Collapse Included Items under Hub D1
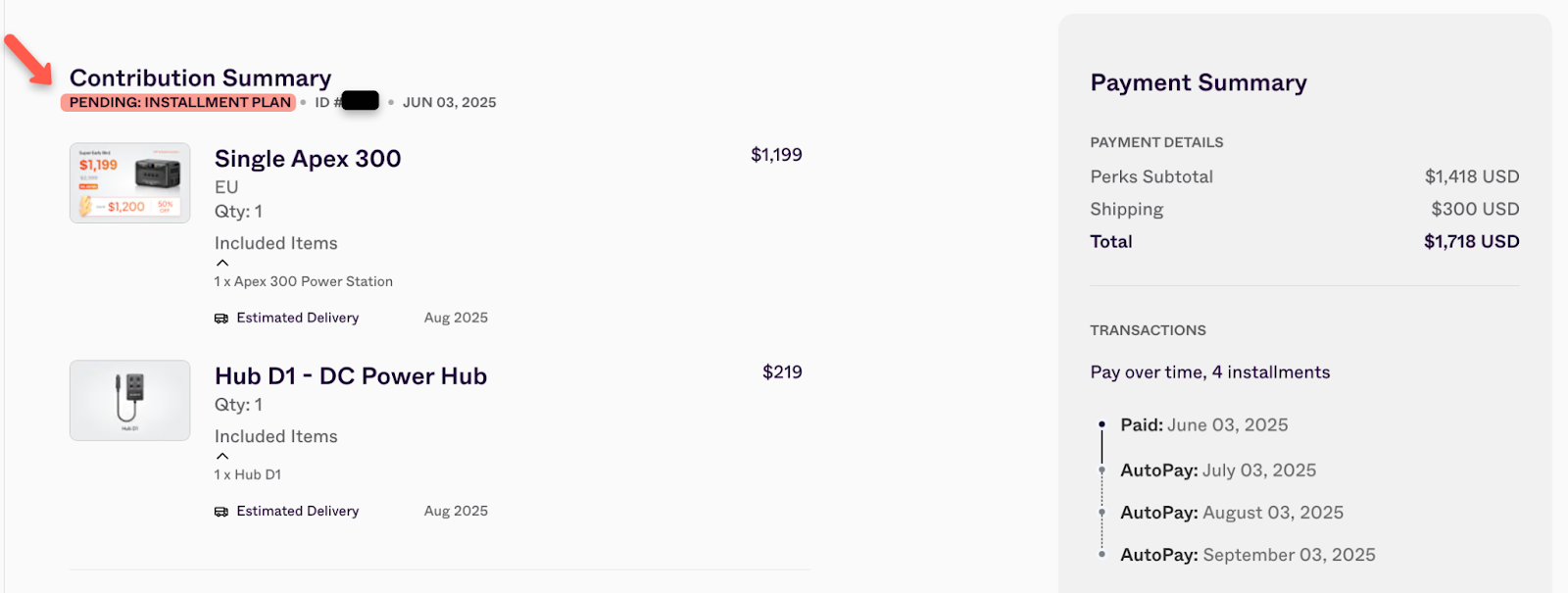This screenshot has width=1568, height=593. tap(222, 456)
